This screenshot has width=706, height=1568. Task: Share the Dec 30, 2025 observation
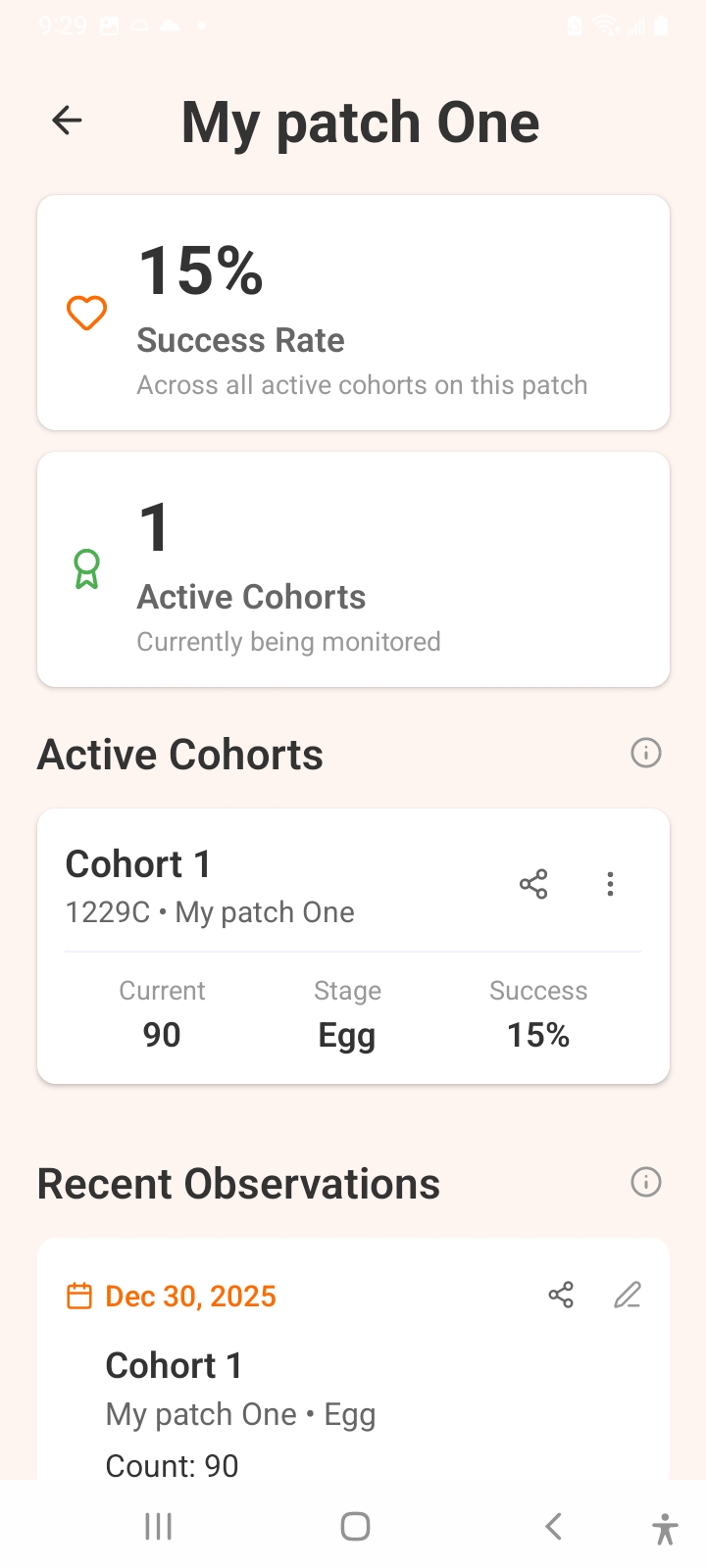(561, 1296)
